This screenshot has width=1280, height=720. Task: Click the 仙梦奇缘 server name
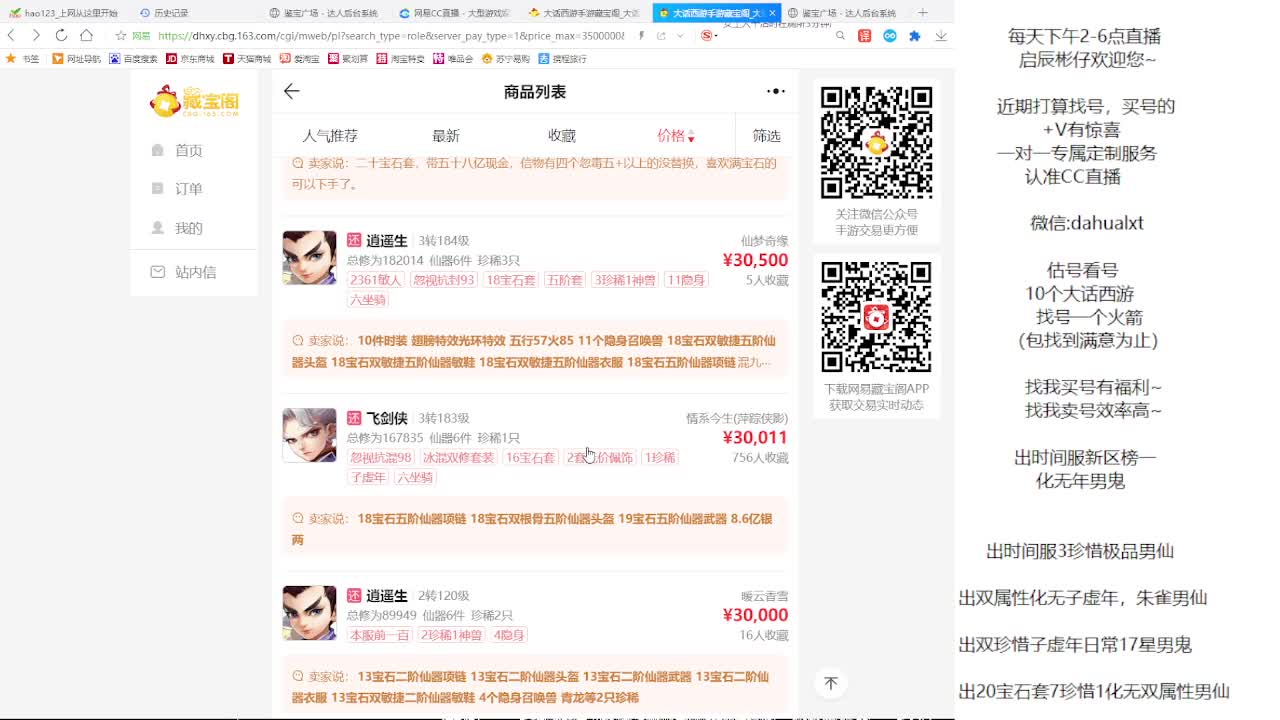[764, 241]
